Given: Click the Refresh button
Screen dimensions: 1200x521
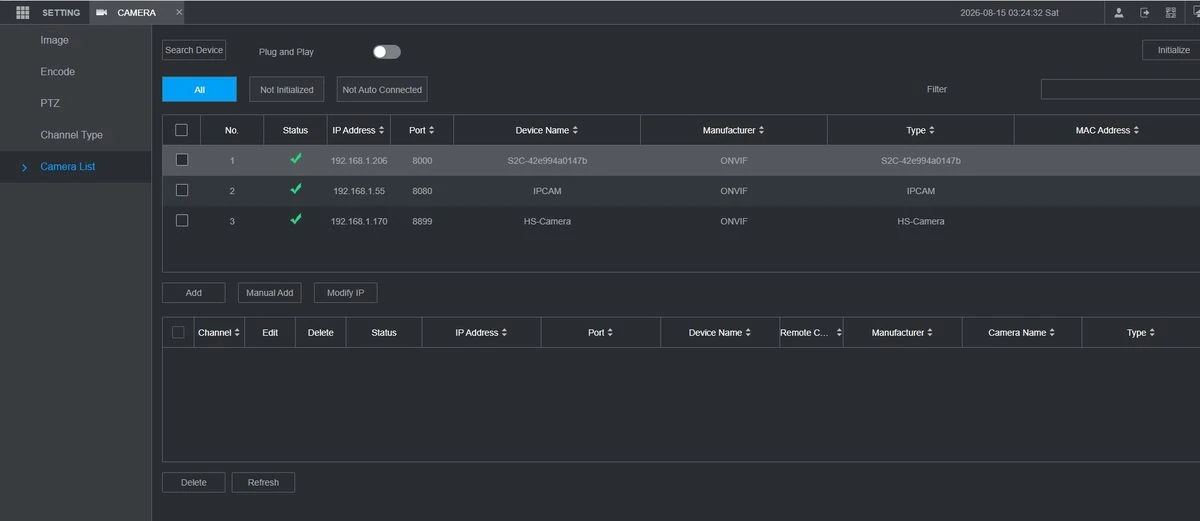Looking at the screenshot, I should (263, 482).
